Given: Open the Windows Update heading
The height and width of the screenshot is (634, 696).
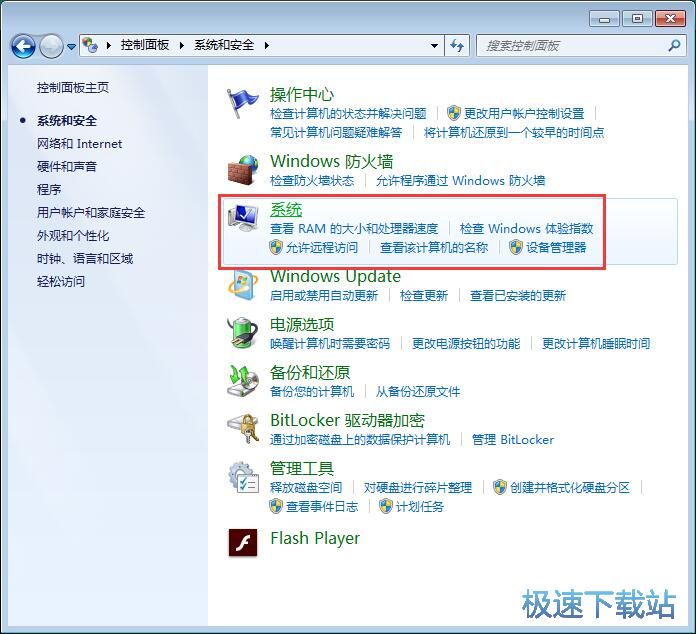Looking at the screenshot, I should (x=335, y=276).
